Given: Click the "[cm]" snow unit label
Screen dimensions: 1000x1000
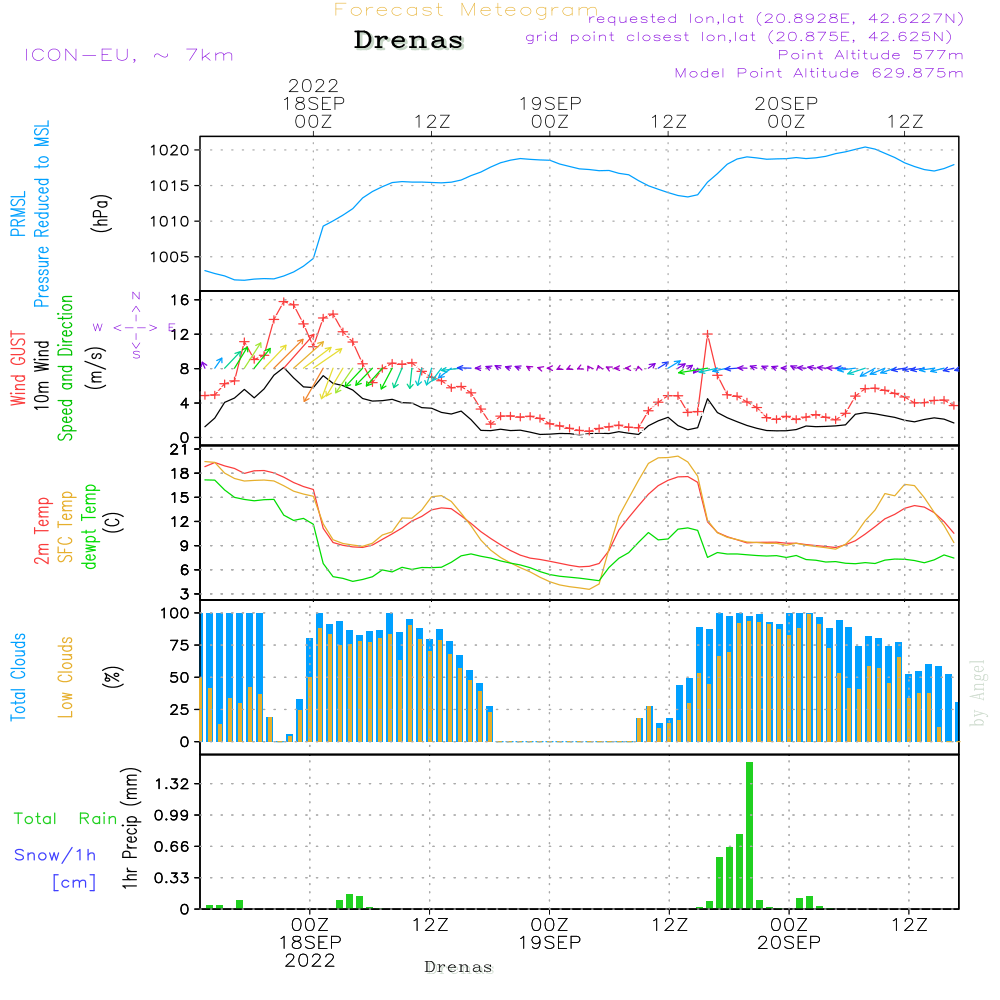Looking at the screenshot, I should pyautogui.click(x=74, y=883).
